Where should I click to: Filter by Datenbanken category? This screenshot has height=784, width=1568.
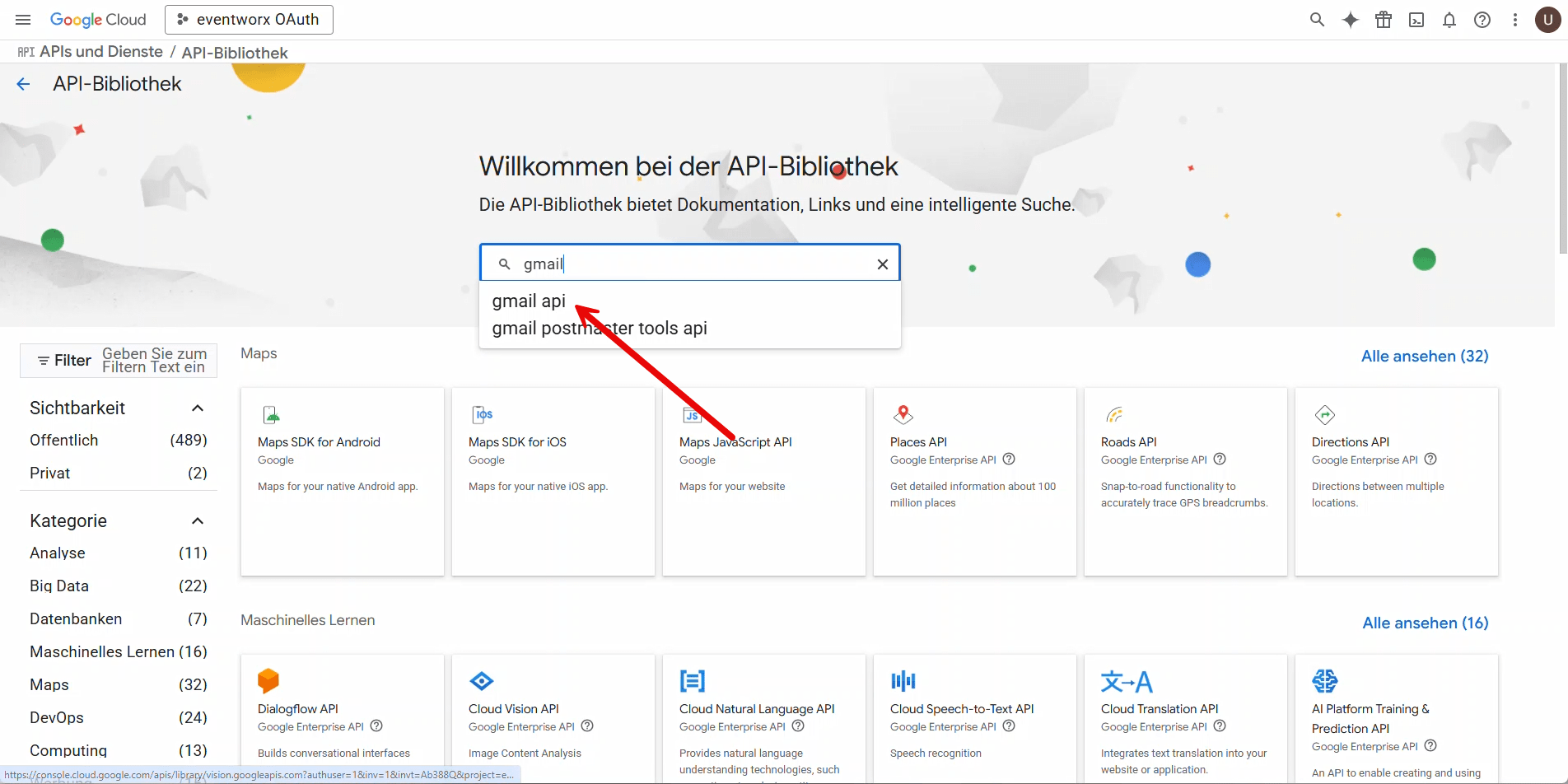119,619
